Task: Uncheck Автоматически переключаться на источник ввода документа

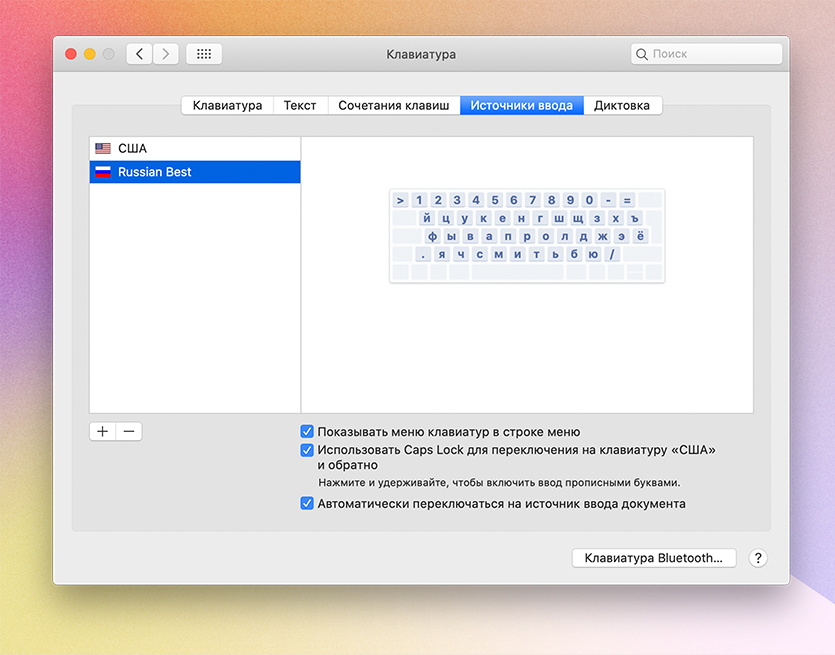Action: point(308,504)
